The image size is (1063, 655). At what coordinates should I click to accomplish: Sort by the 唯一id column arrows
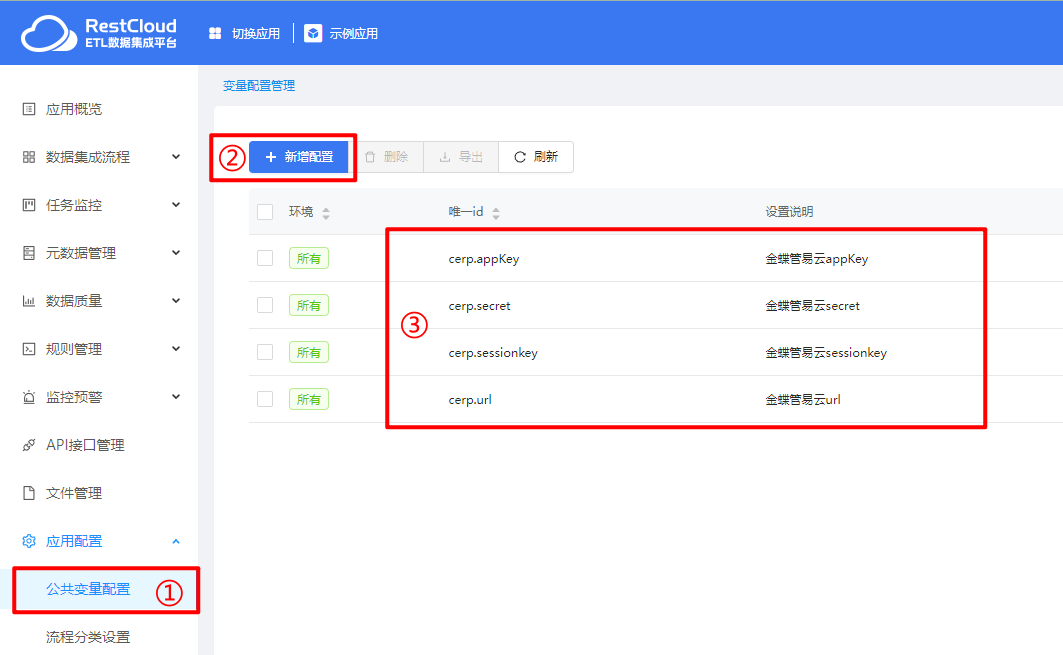click(496, 213)
